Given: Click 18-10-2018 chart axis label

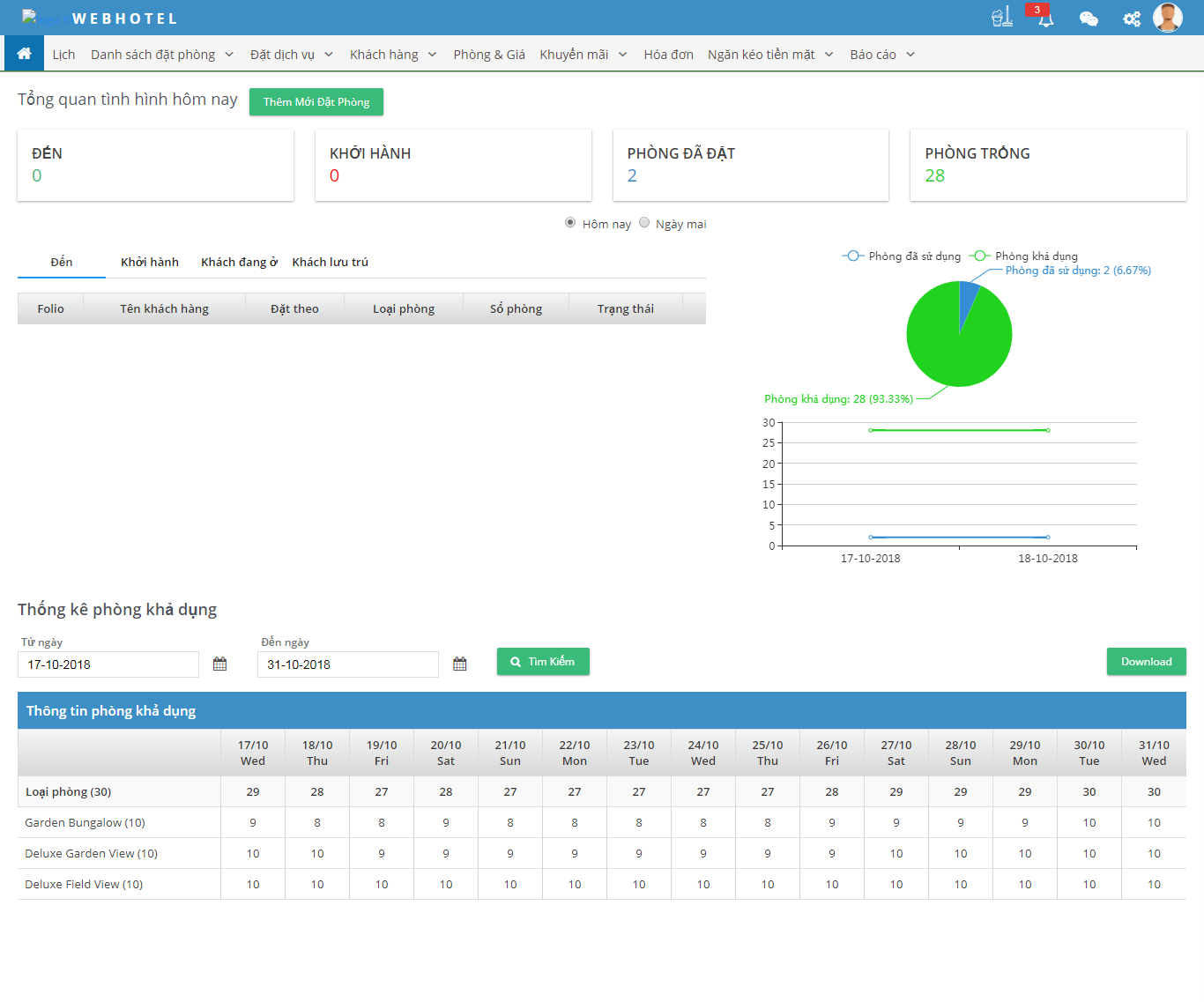Looking at the screenshot, I should click(1048, 558).
